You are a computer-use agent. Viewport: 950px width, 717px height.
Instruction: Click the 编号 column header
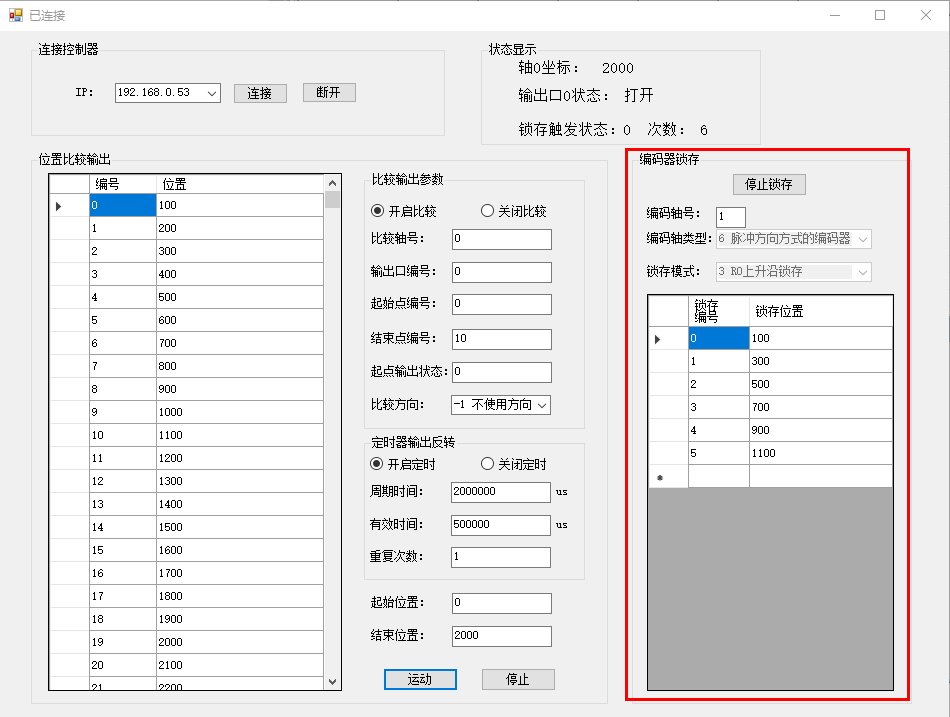click(x=123, y=184)
